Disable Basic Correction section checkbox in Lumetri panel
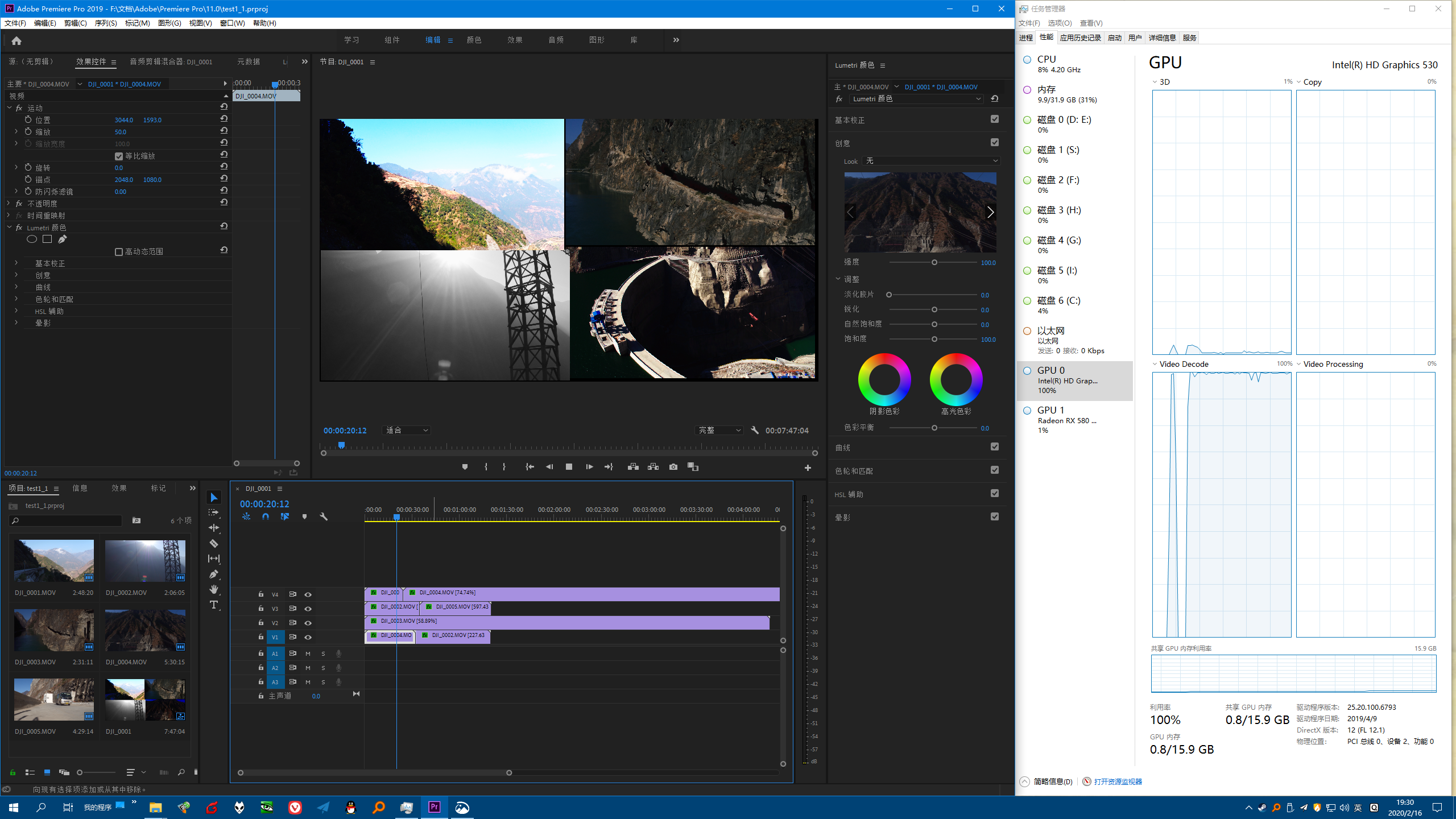Image resolution: width=1456 pixels, height=819 pixels. [995, 119]
